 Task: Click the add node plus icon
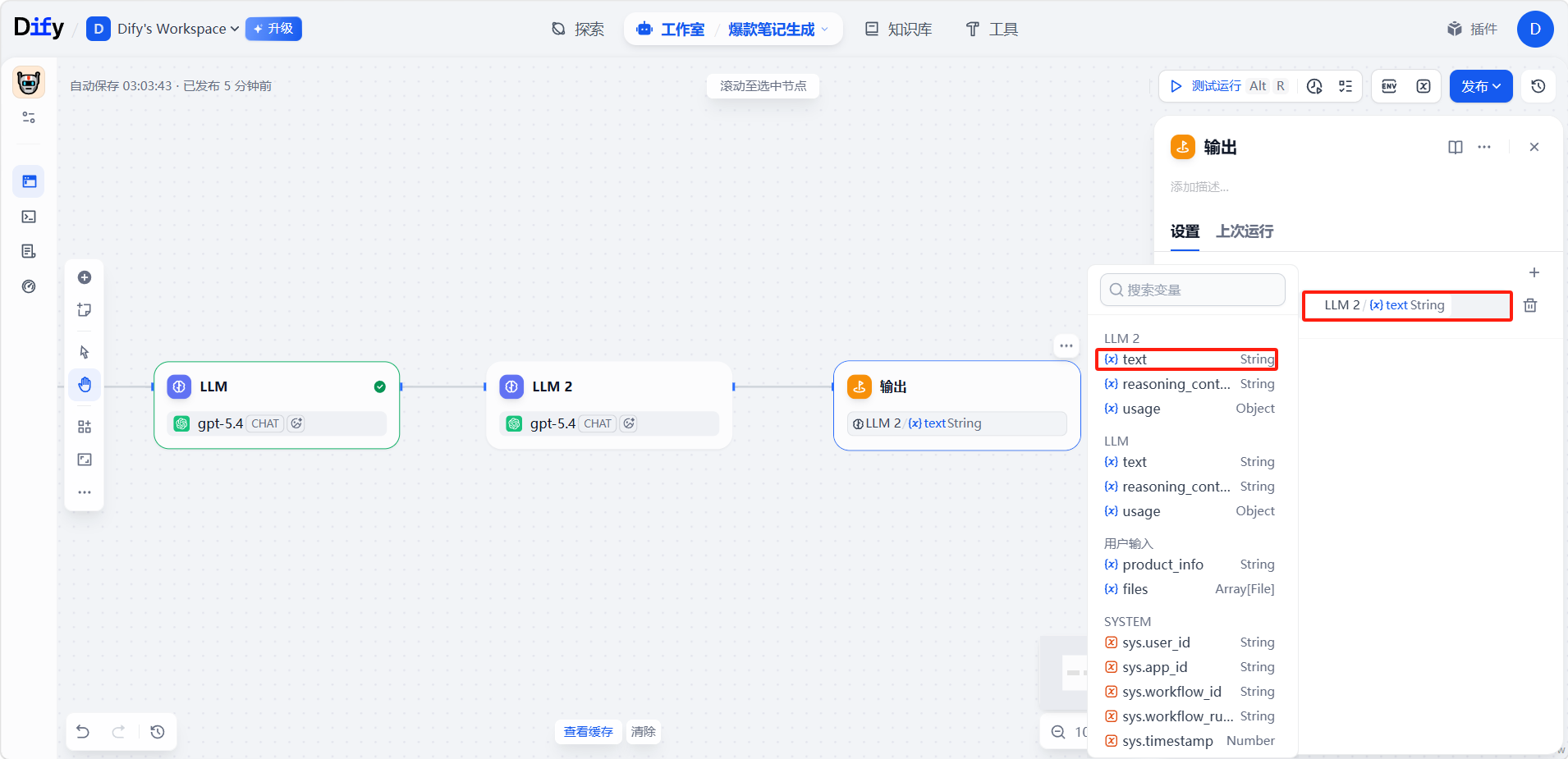85,277
